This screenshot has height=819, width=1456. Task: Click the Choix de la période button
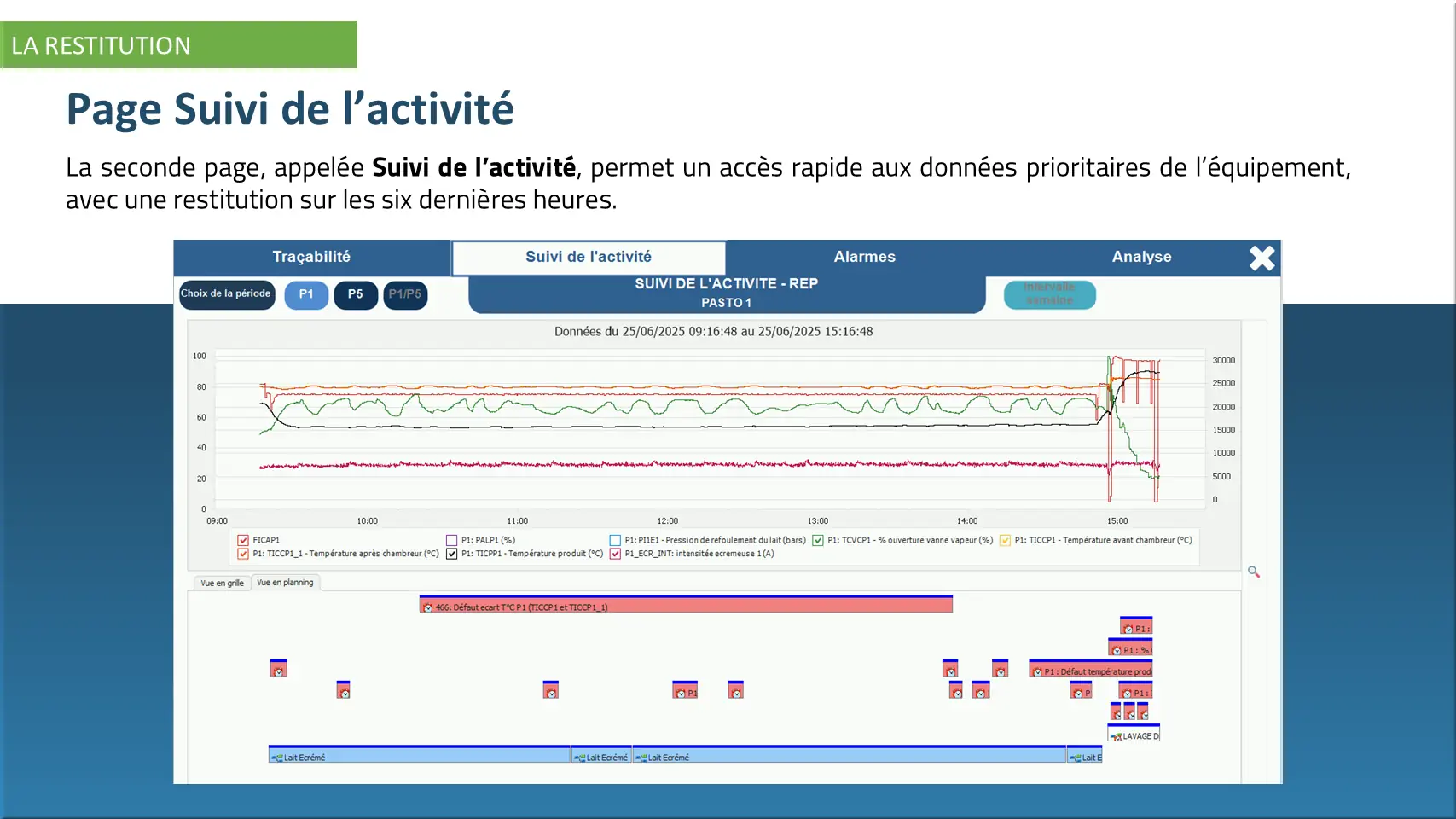[226, 294]
